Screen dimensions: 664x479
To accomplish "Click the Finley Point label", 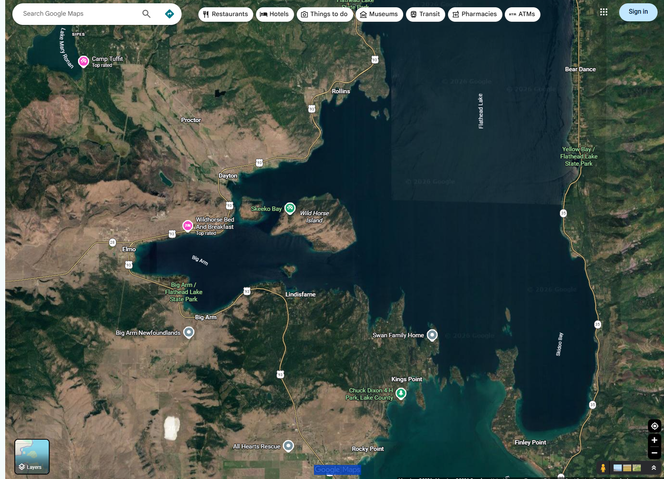I will [530, 443].
